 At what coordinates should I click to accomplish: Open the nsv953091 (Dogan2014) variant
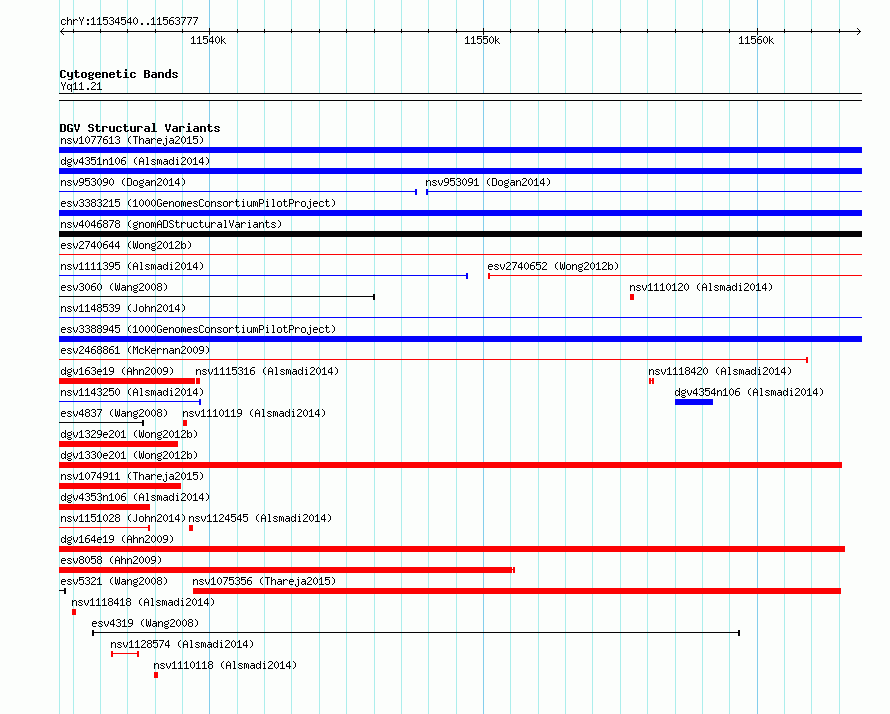click(x=488, y=182)
